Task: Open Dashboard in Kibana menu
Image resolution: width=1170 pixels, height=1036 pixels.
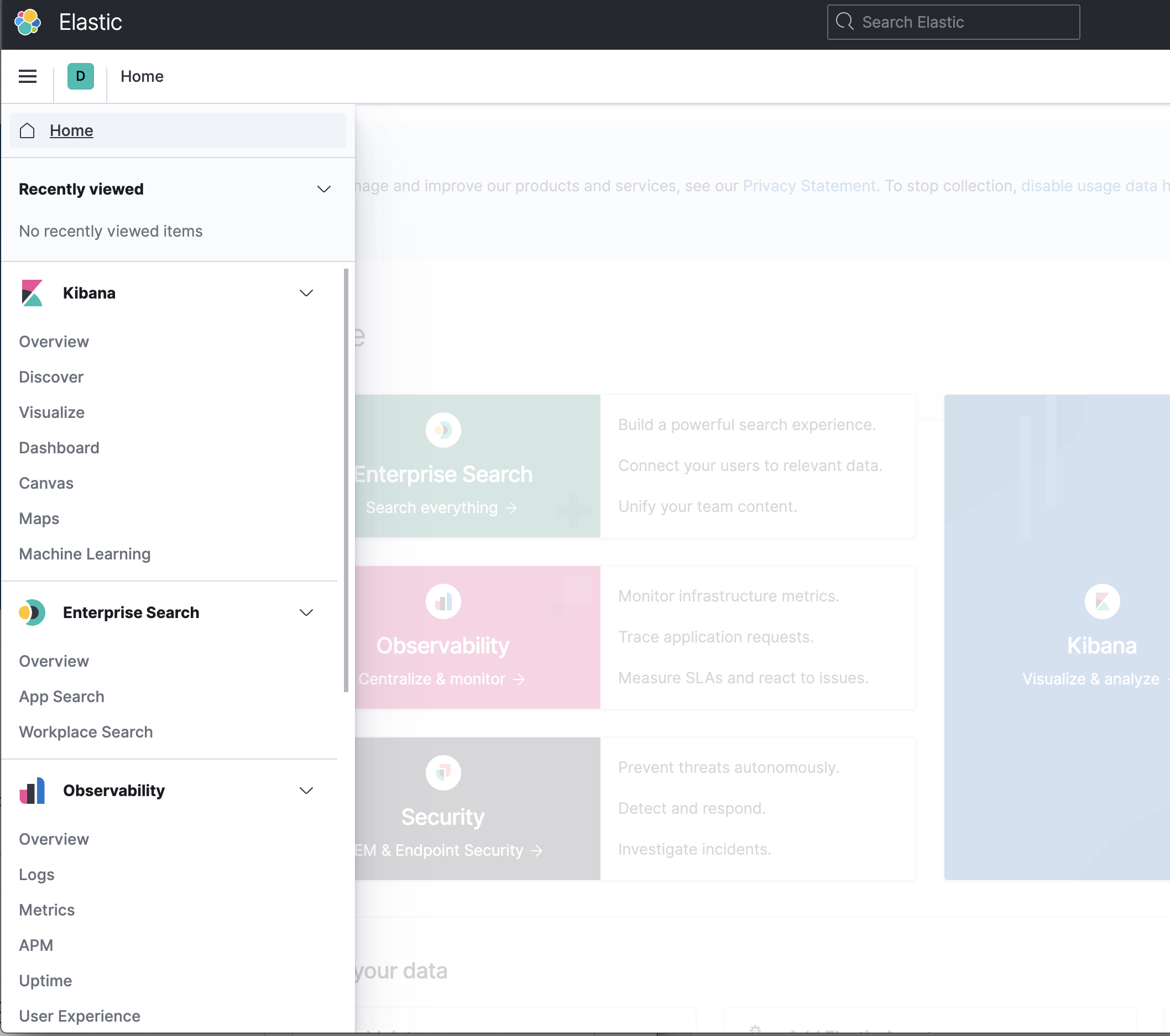Action: [59, 448]
